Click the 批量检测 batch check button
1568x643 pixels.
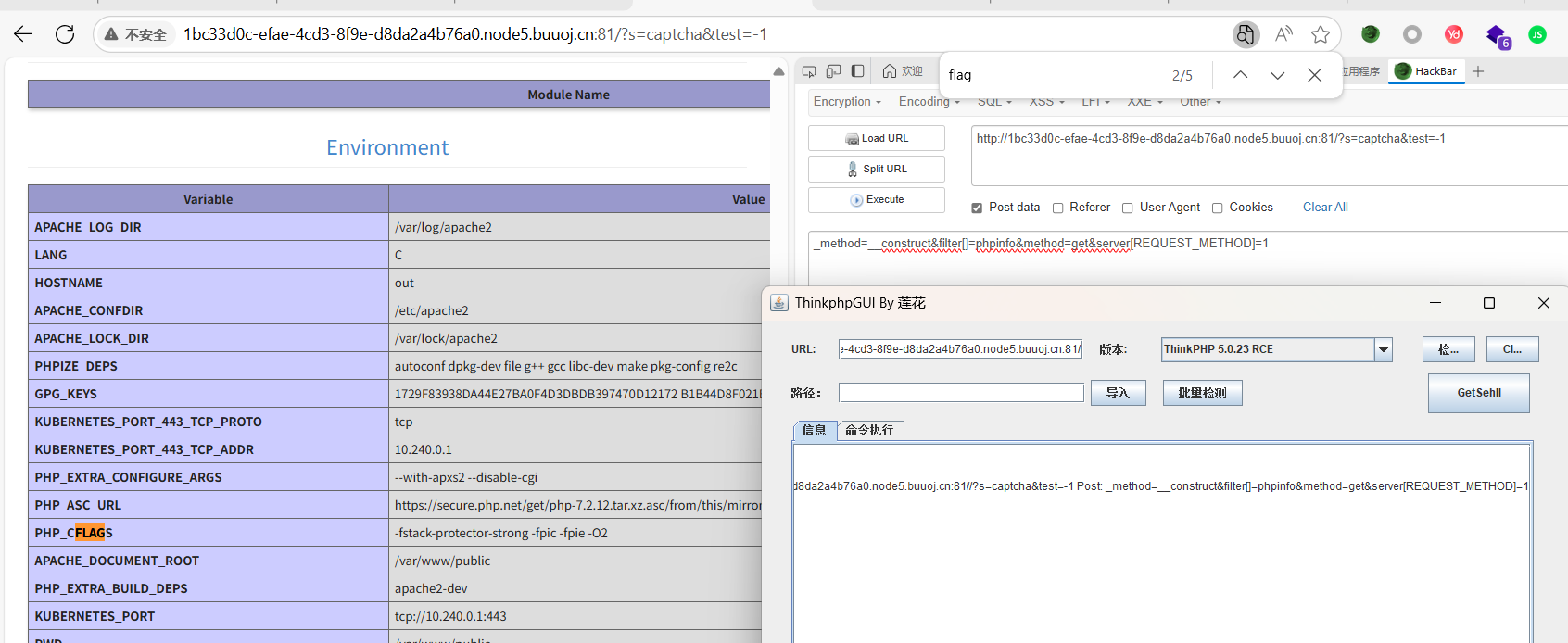click(1203, 393)
